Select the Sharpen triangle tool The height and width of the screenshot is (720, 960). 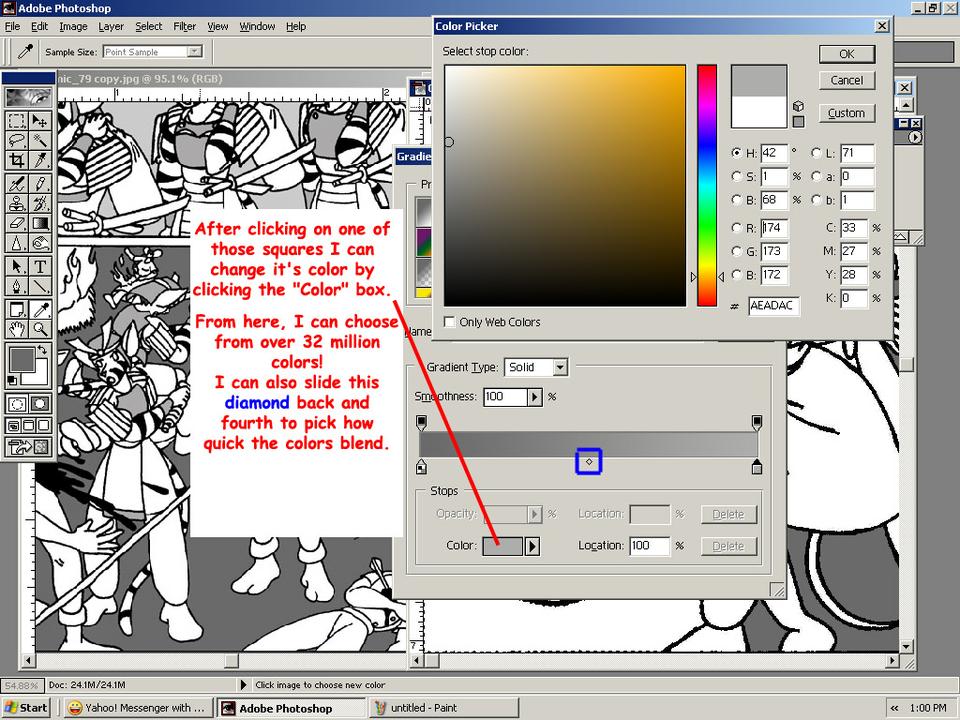[x=17, y=243]
